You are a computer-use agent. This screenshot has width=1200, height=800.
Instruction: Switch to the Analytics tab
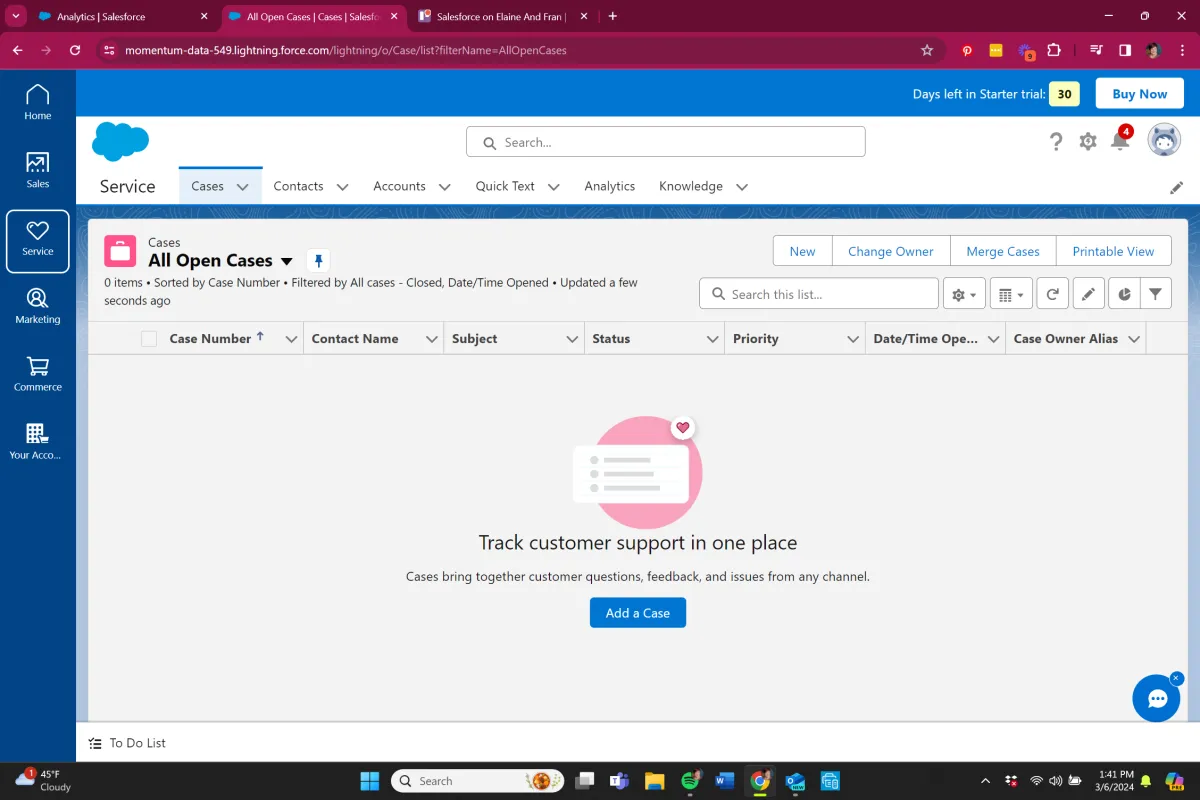tap(610, 186)
